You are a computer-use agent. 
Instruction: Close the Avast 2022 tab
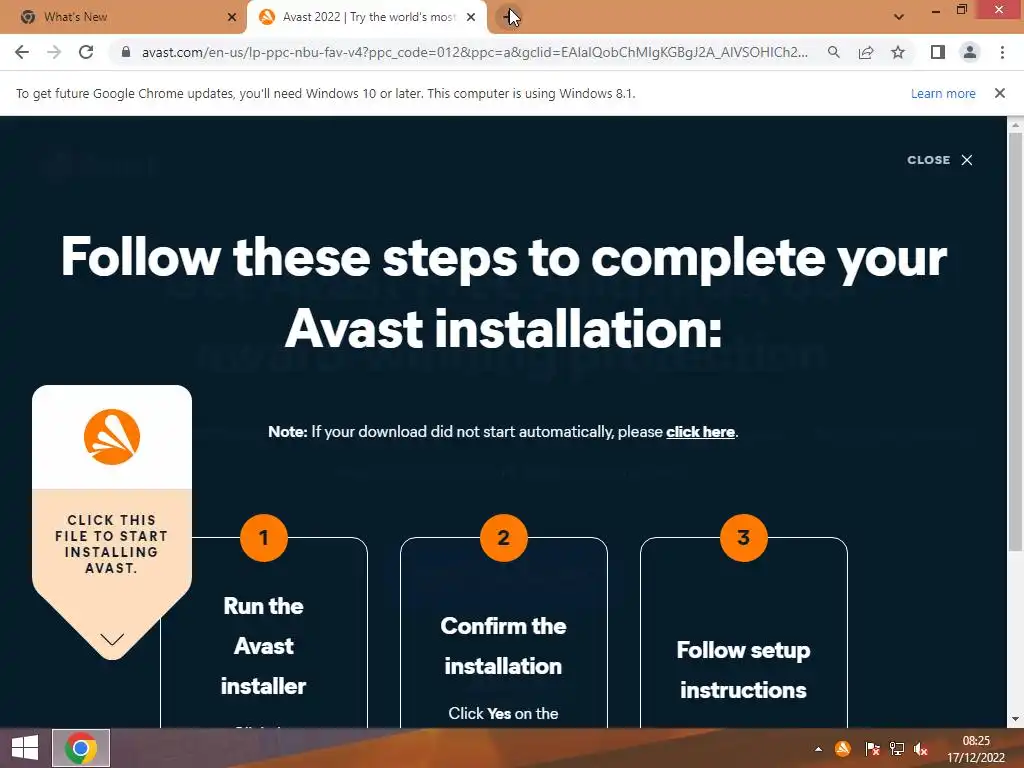pos(471,17)
